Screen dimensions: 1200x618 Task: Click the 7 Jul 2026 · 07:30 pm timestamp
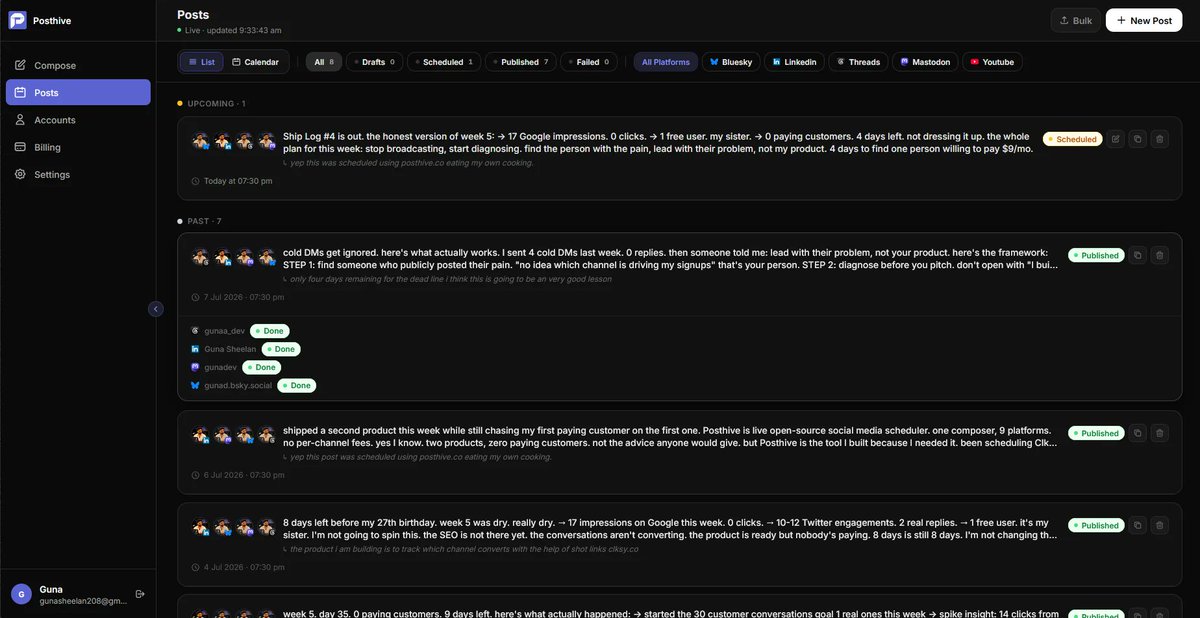pos(244,297)
